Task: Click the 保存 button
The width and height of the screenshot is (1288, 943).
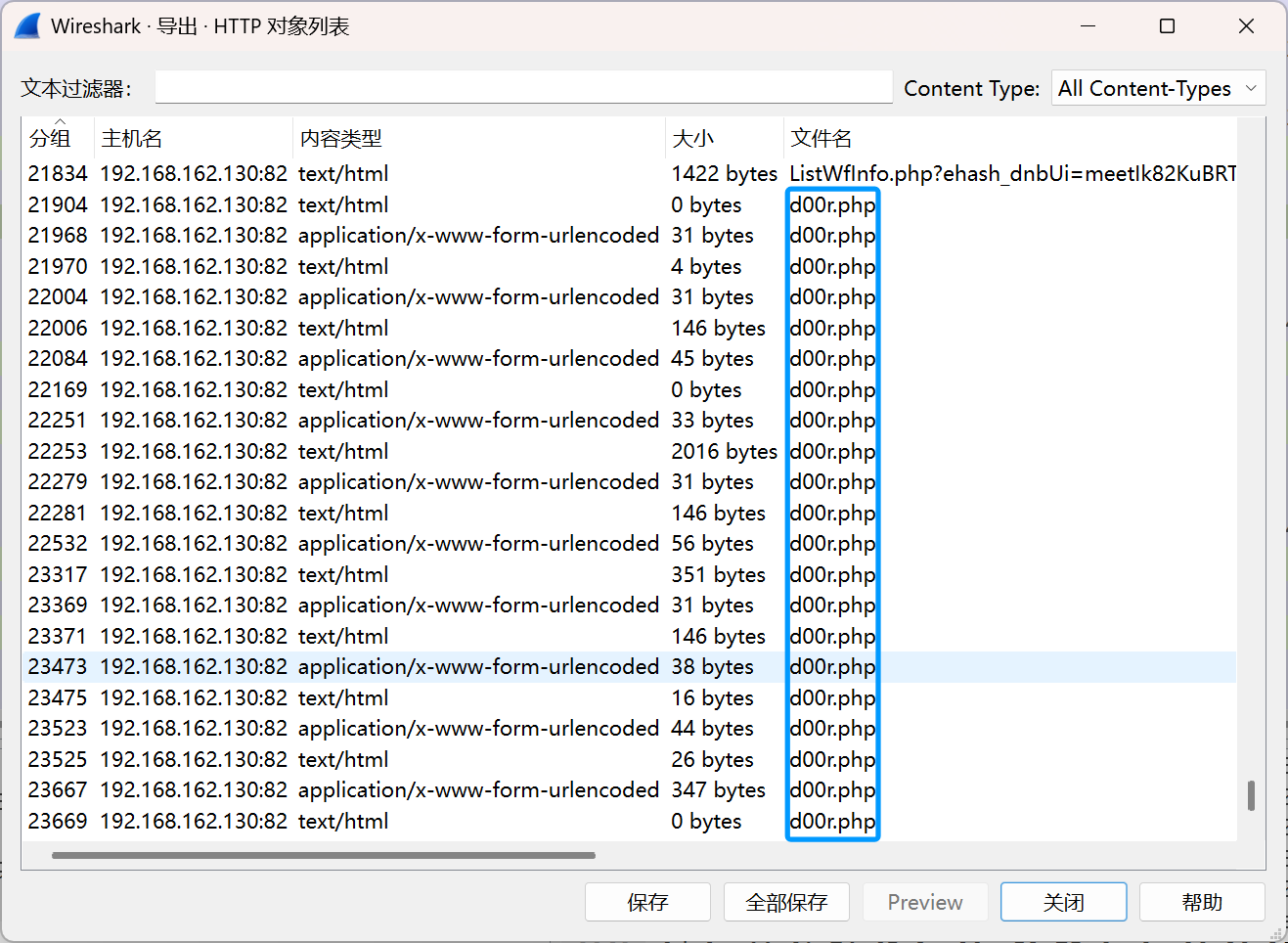Action: pyautogui.click(x=647, y=902)
